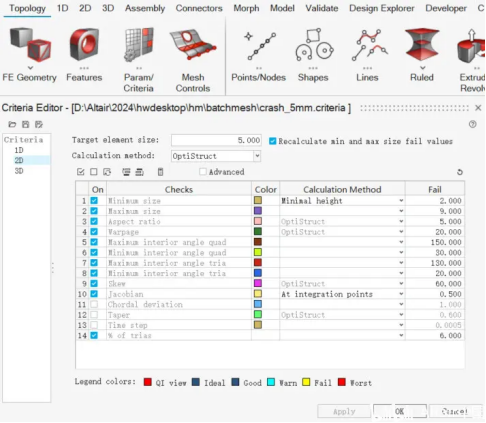Screen dimensions: 486x423
Task: Switch to the Assembly ribbon tab
Action: tap(145, 8)
